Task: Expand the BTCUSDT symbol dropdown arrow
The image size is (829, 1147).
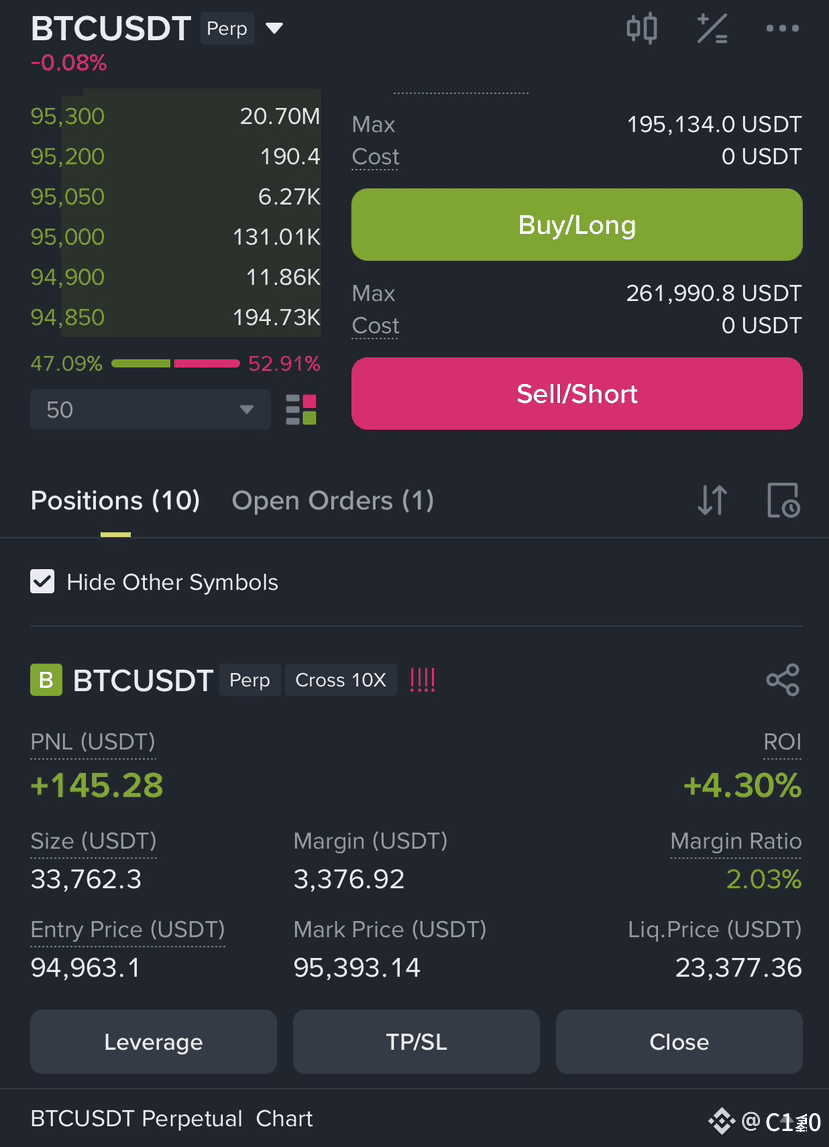Action: coord(274,29)
